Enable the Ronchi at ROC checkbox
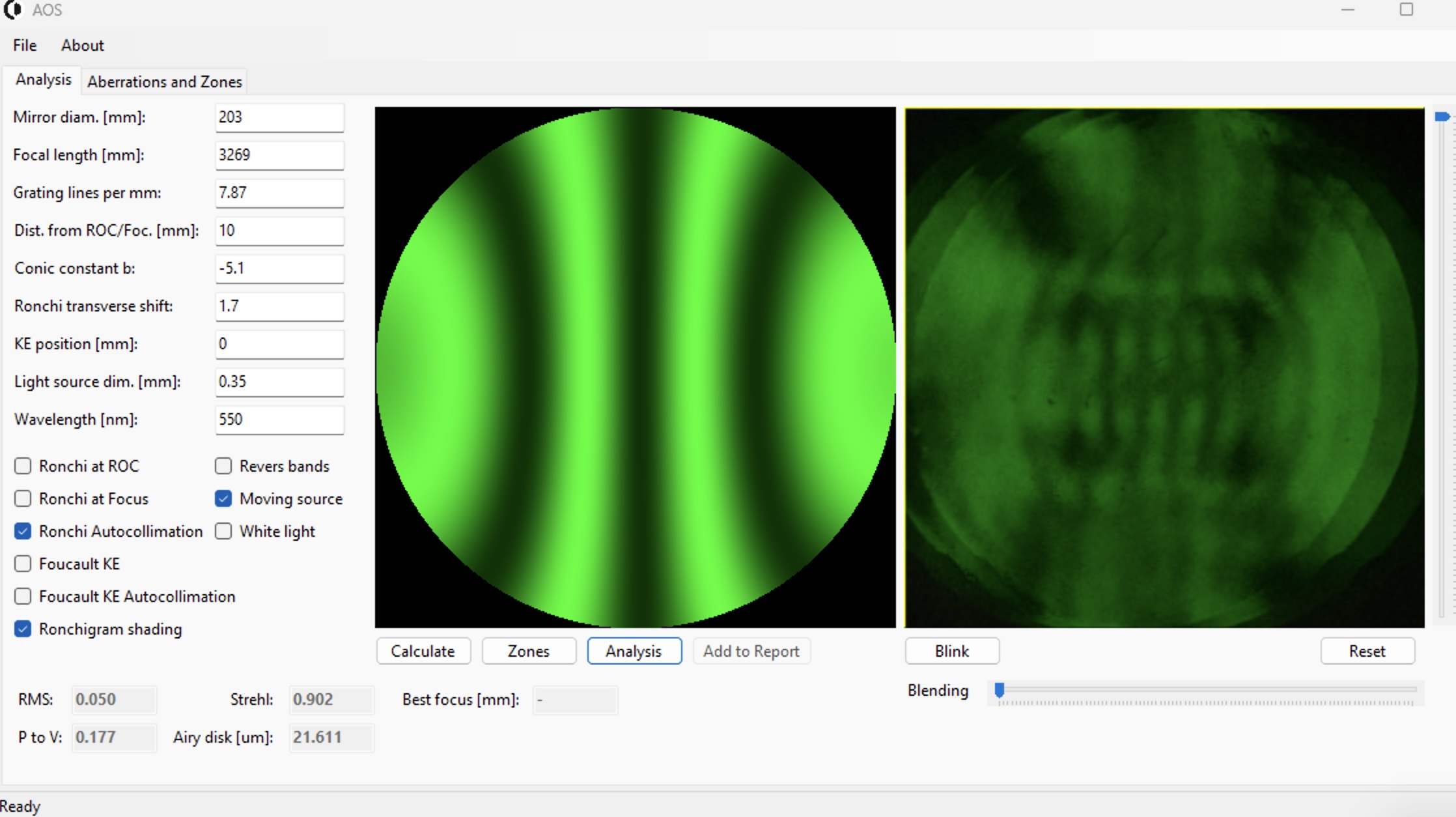 pyautogui.click(x=23, y=466)
